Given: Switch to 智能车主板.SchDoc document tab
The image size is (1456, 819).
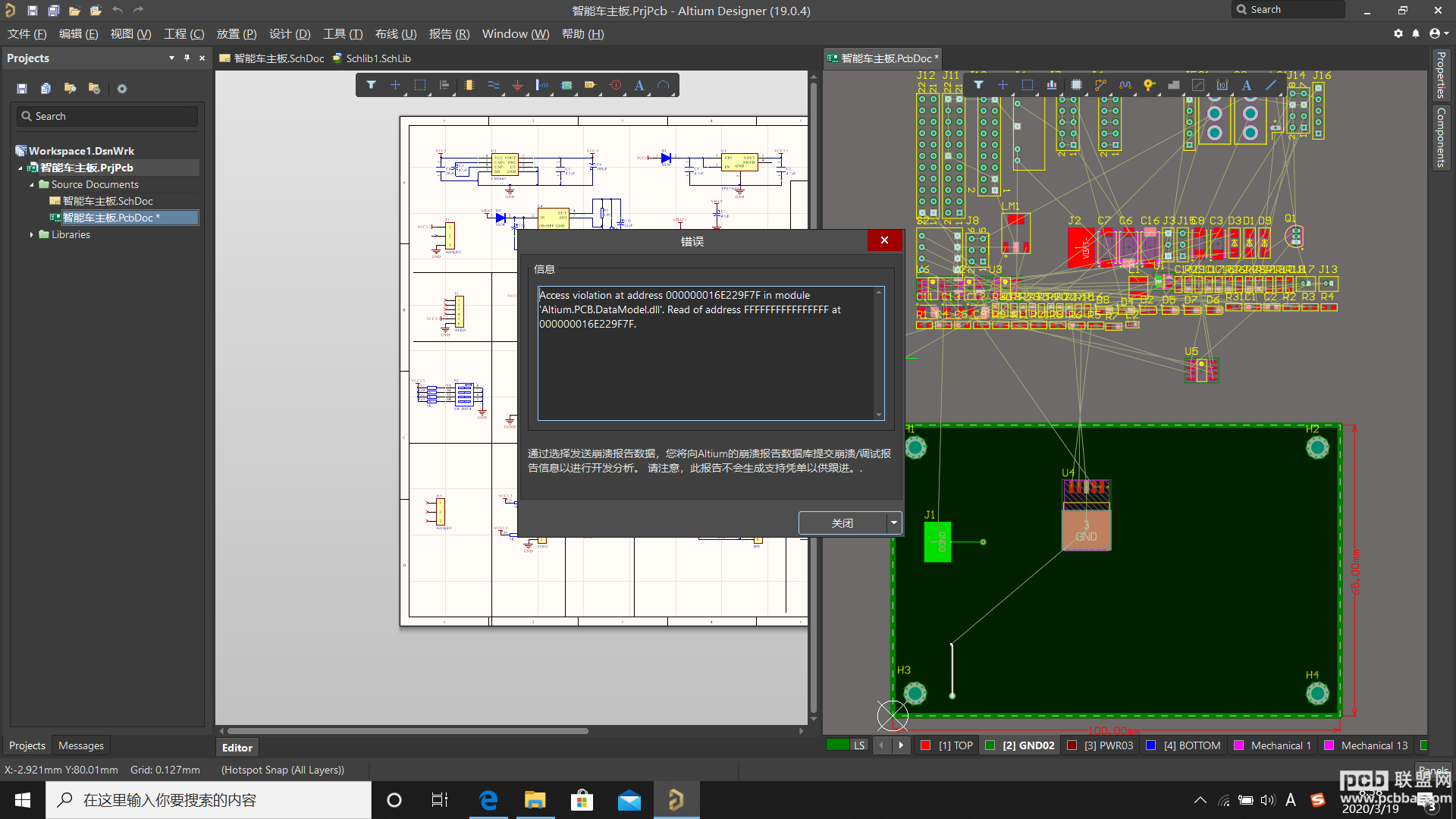Looking at the screenshot, I should coord(272,58).
